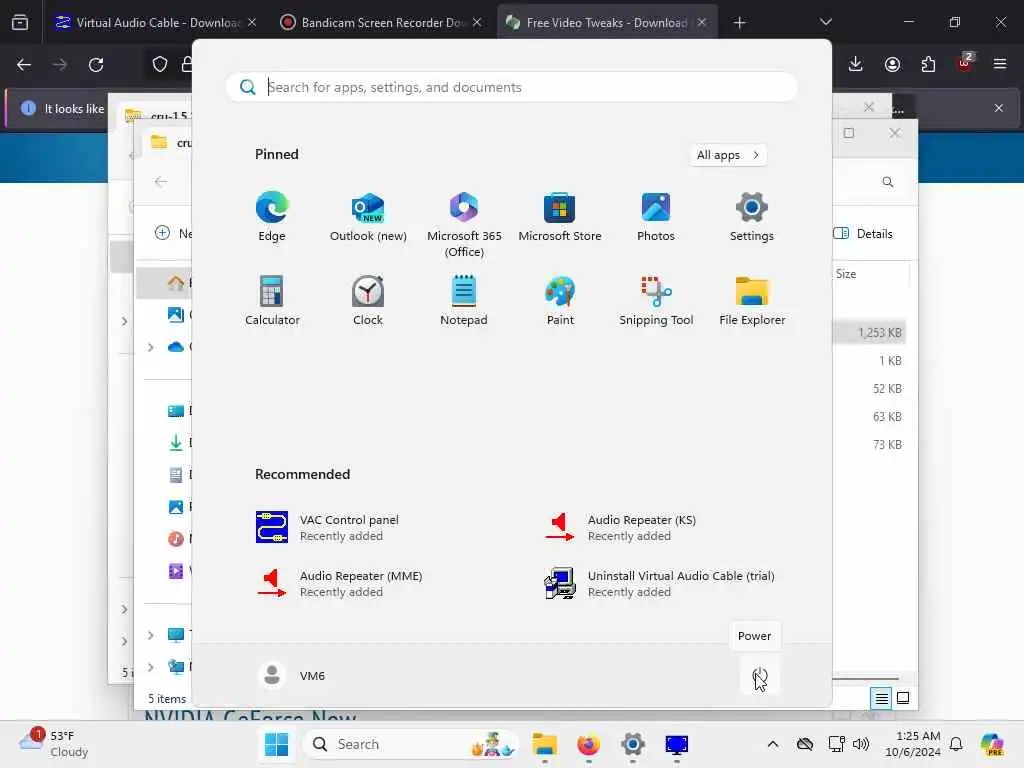Switch to Virtual Audio Cable browser tab
The height and width of the screenshot is (768, 1024).
click(155, 22)
